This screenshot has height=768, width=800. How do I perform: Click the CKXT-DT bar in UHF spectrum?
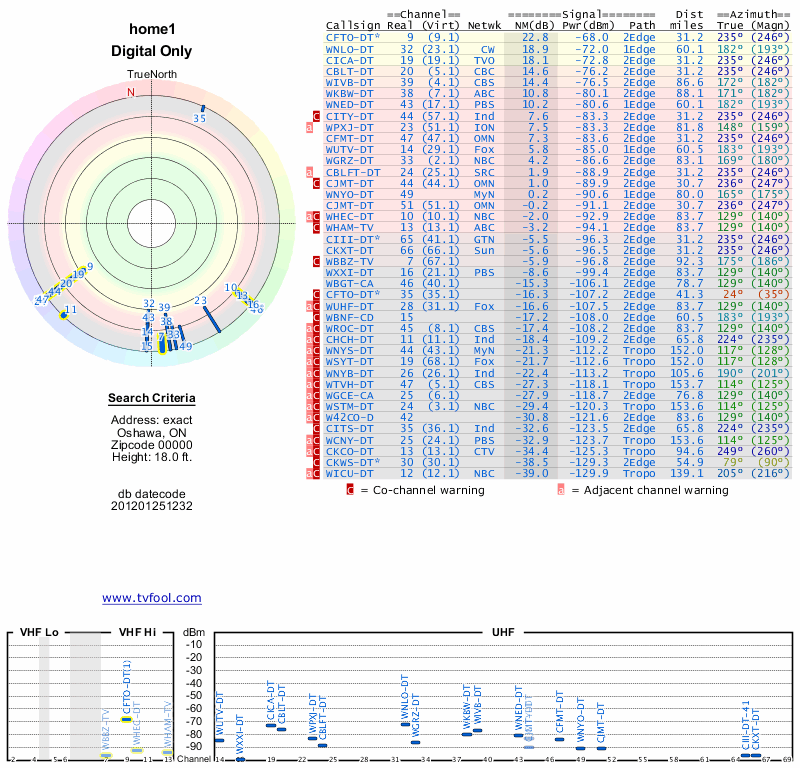755,755
